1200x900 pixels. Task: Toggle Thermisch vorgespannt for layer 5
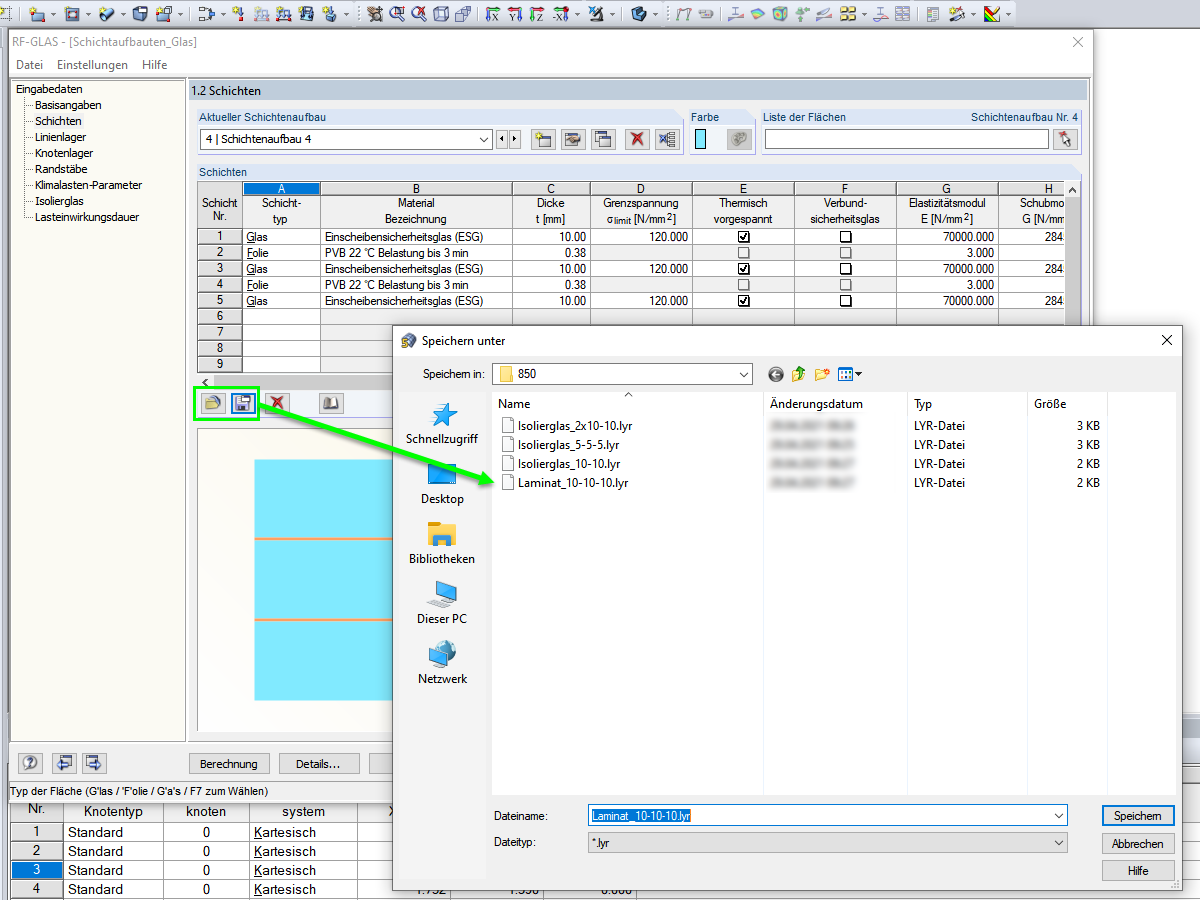(x=743, y=301)
